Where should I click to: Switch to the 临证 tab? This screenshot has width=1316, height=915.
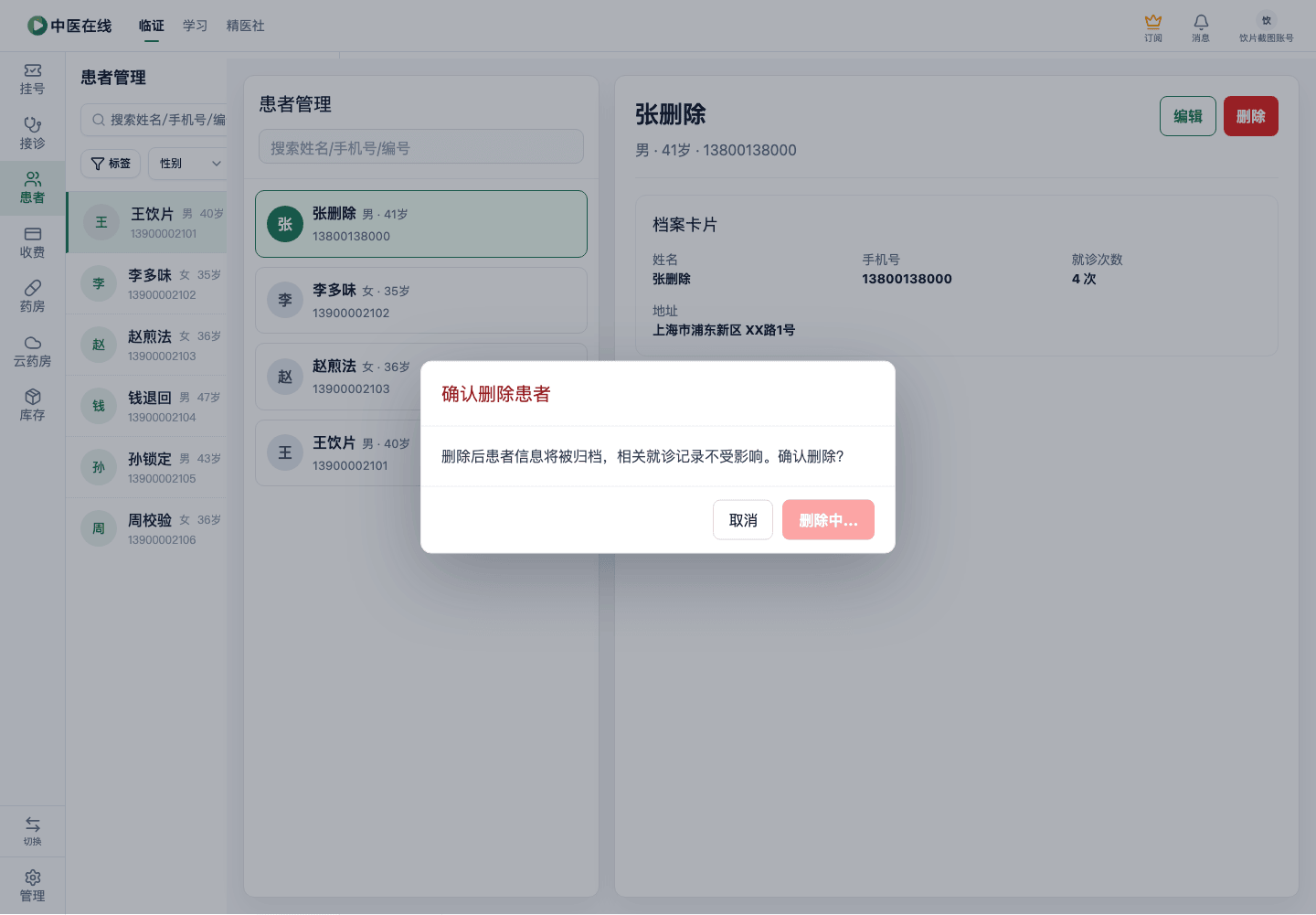(x=152, y=26)
